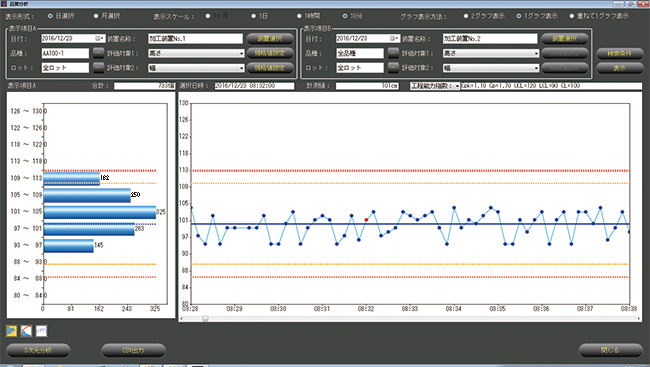The image size is (650, 367).
Task: Click the 装置名称 field showing 加工装置No.2
Action: [x=490, y=39]
